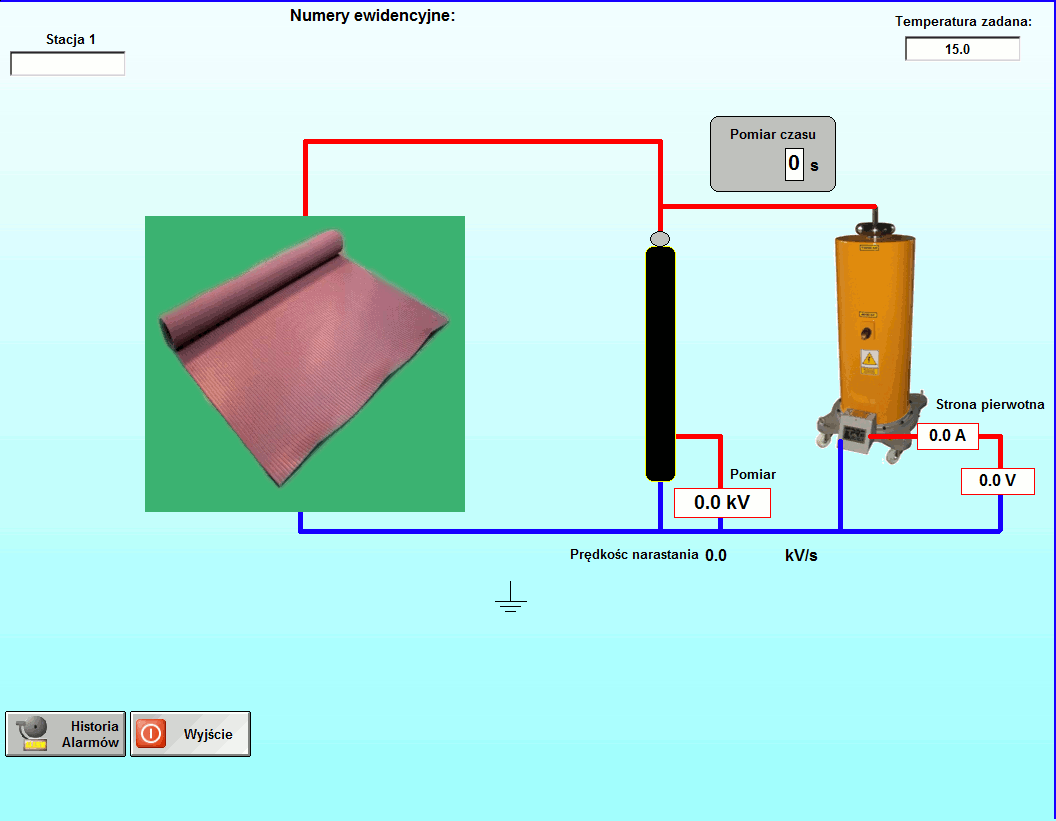Click the orange high-voltage transformer image
Image resolution: width=1056 pixels, height=821 pixels.
873,335
